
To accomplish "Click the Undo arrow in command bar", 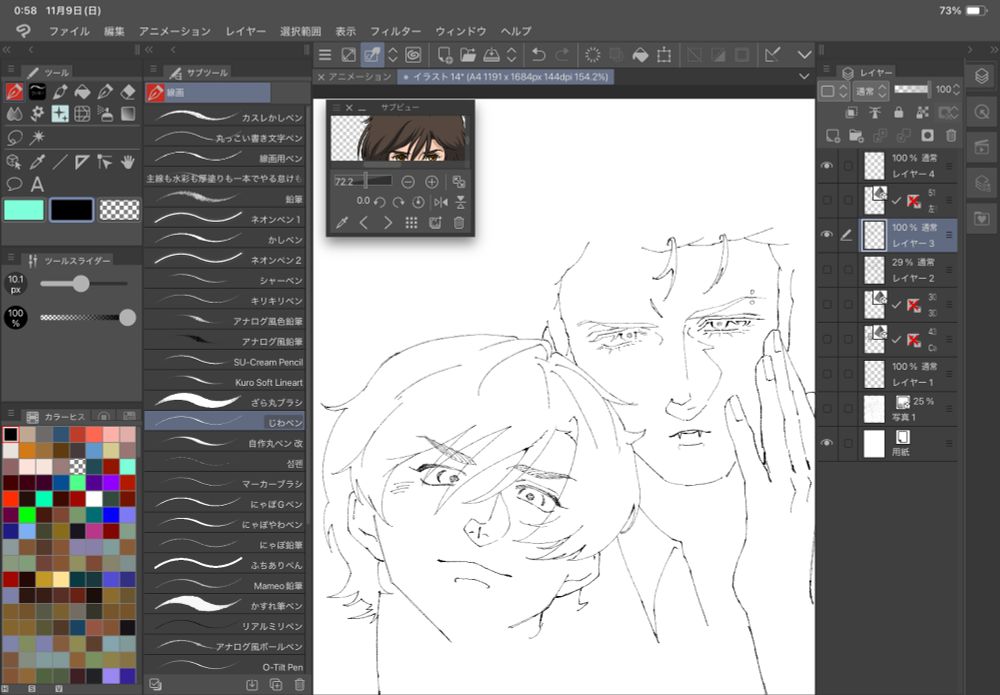I will 539,54.
